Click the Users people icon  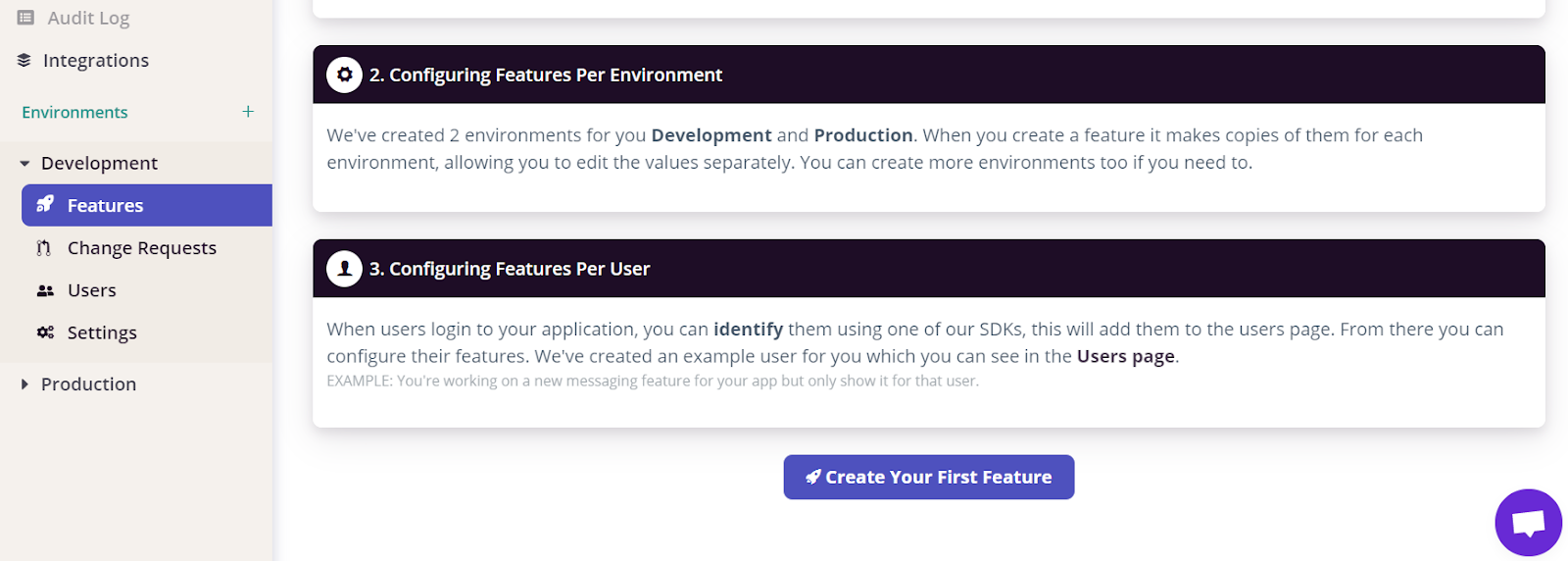pyautogui.click(x=45, y=290)
